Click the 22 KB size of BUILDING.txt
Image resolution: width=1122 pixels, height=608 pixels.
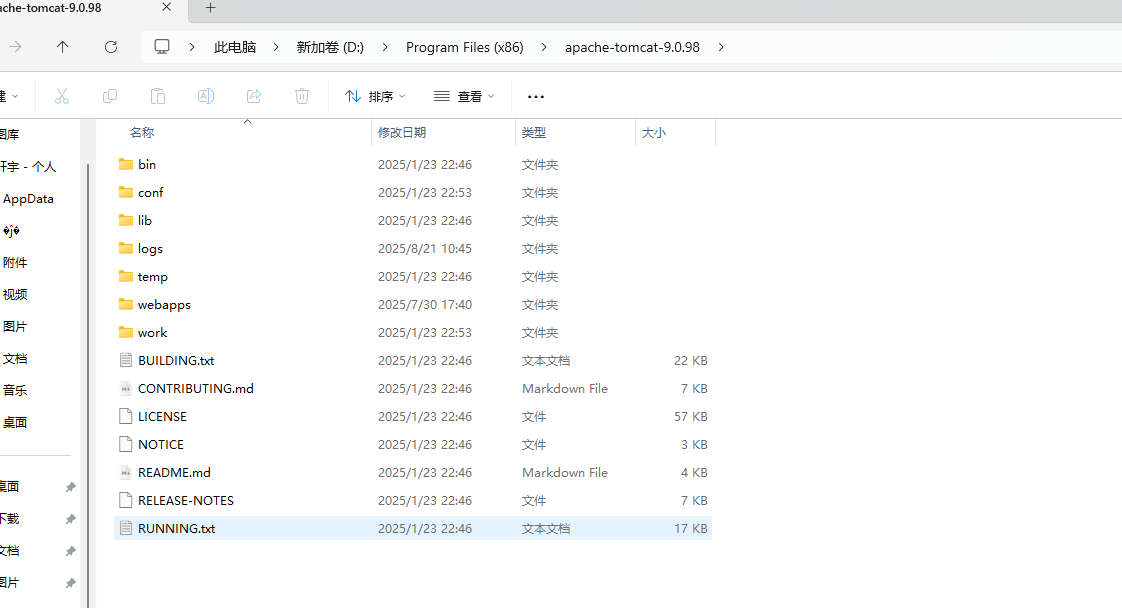coord(691,361)
